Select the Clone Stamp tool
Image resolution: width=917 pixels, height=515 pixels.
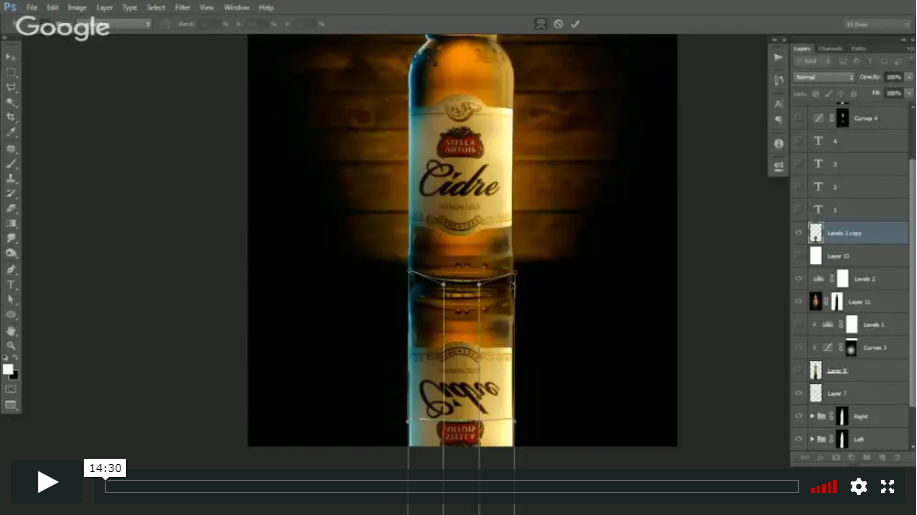click(11, 178)
